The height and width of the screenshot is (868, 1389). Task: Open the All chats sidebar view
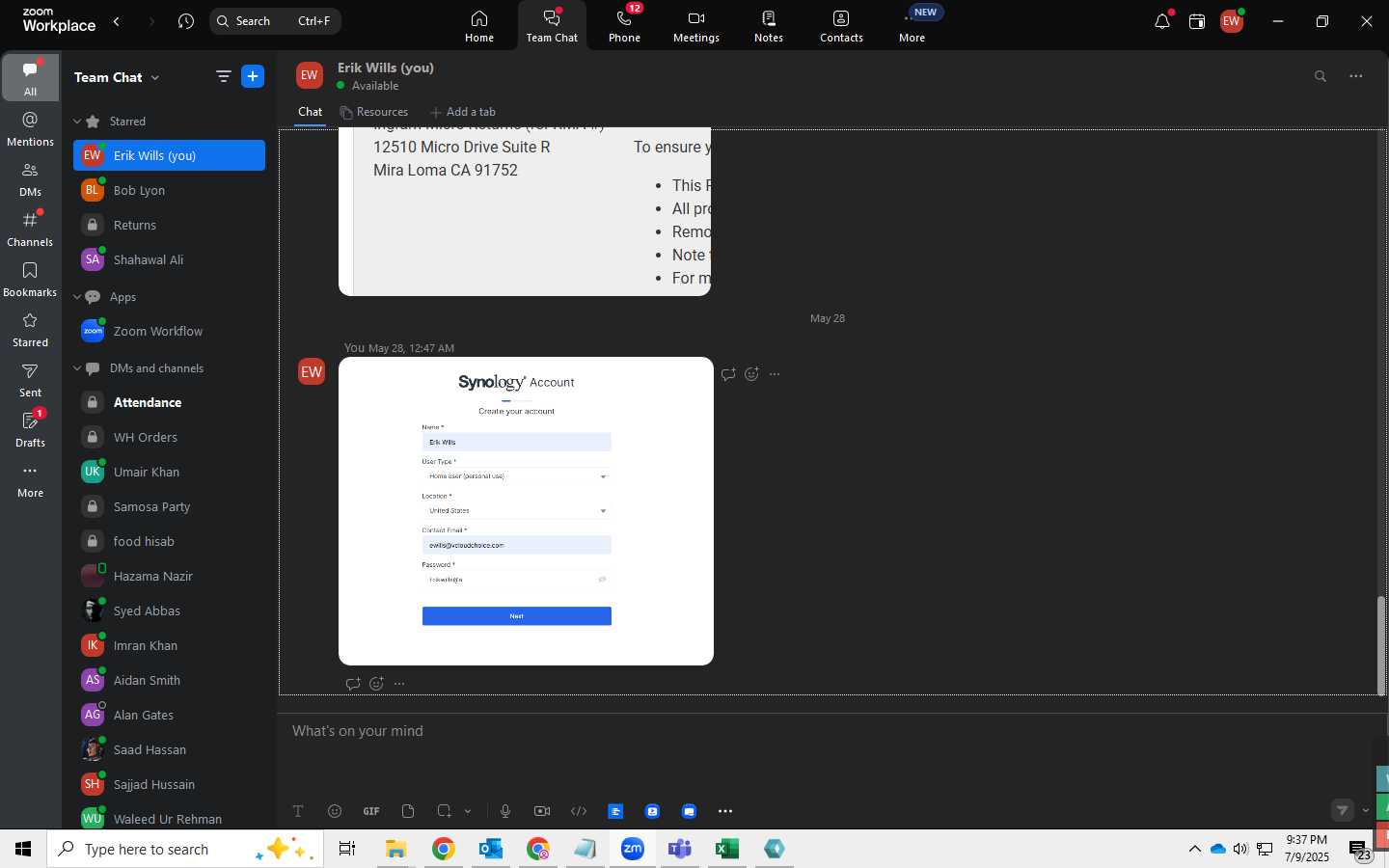click(30, 78)
